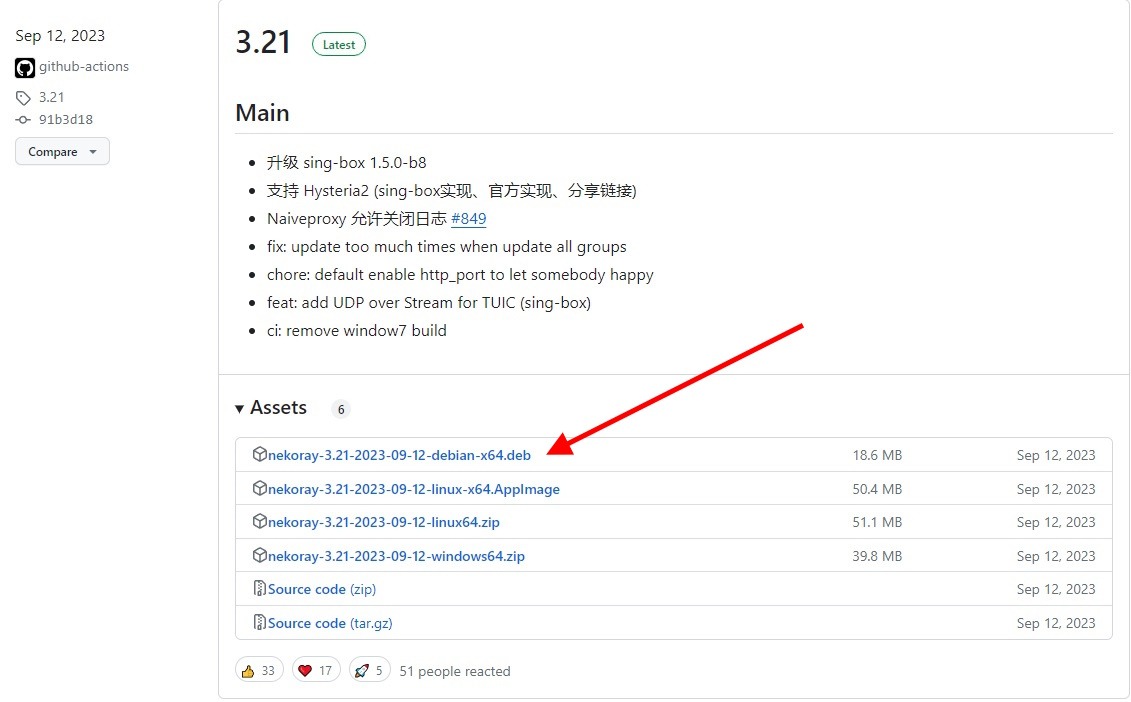The width and height of the screenshot is (1131, 702).
Task: Add heart reaction with 17 count
Action: 316,670
